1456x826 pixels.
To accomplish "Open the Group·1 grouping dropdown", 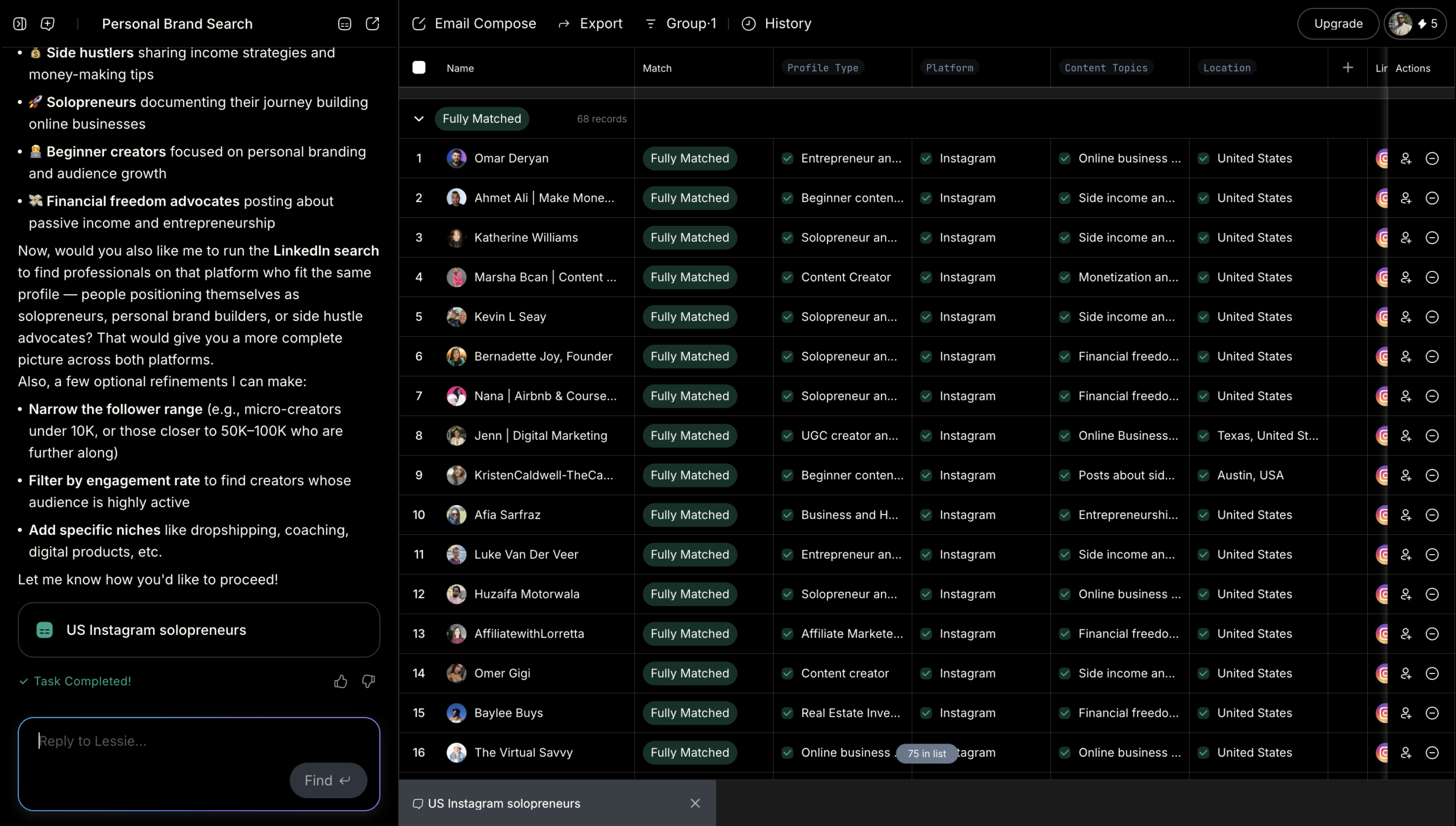I will click(x=681, y=24).
